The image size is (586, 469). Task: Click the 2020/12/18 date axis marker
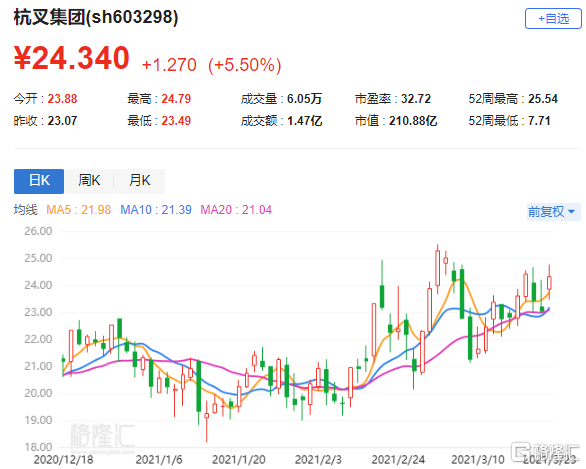pos(64,459)
